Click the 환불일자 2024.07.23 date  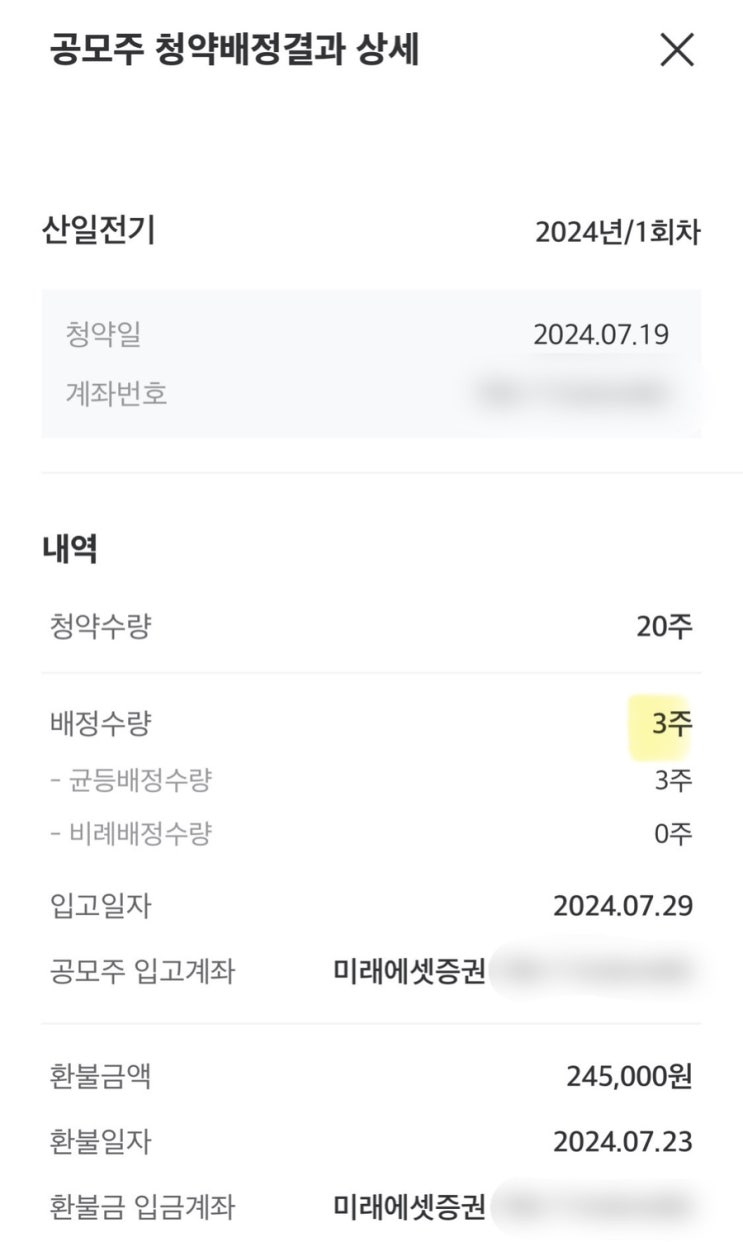point(622,1140)
